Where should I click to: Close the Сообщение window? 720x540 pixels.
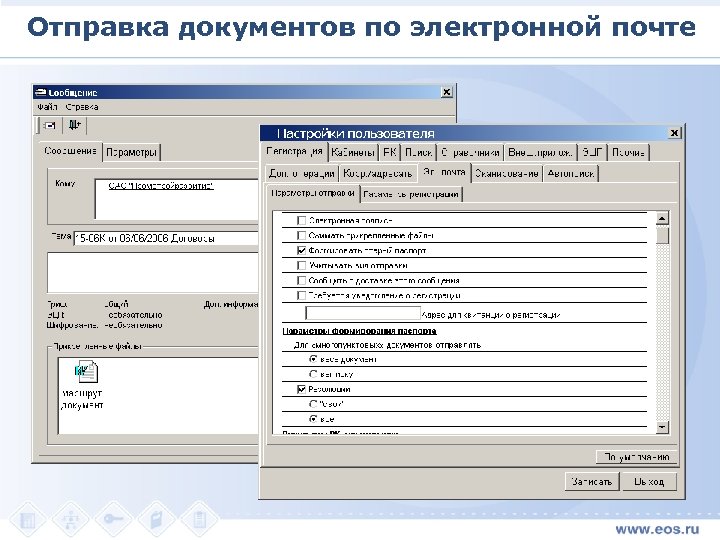pyautogui.click(x=446, y=92)
